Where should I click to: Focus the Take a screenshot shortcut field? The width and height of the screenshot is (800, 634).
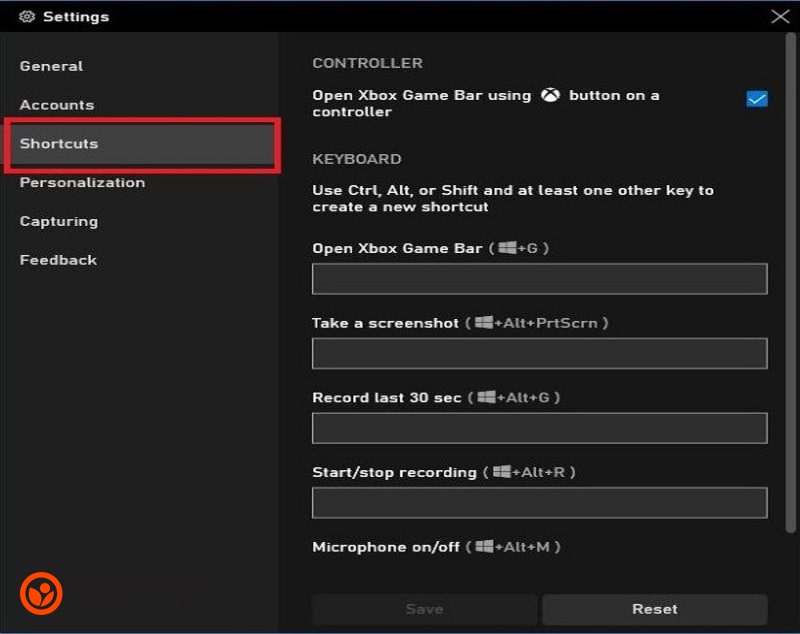click(540, 353)
